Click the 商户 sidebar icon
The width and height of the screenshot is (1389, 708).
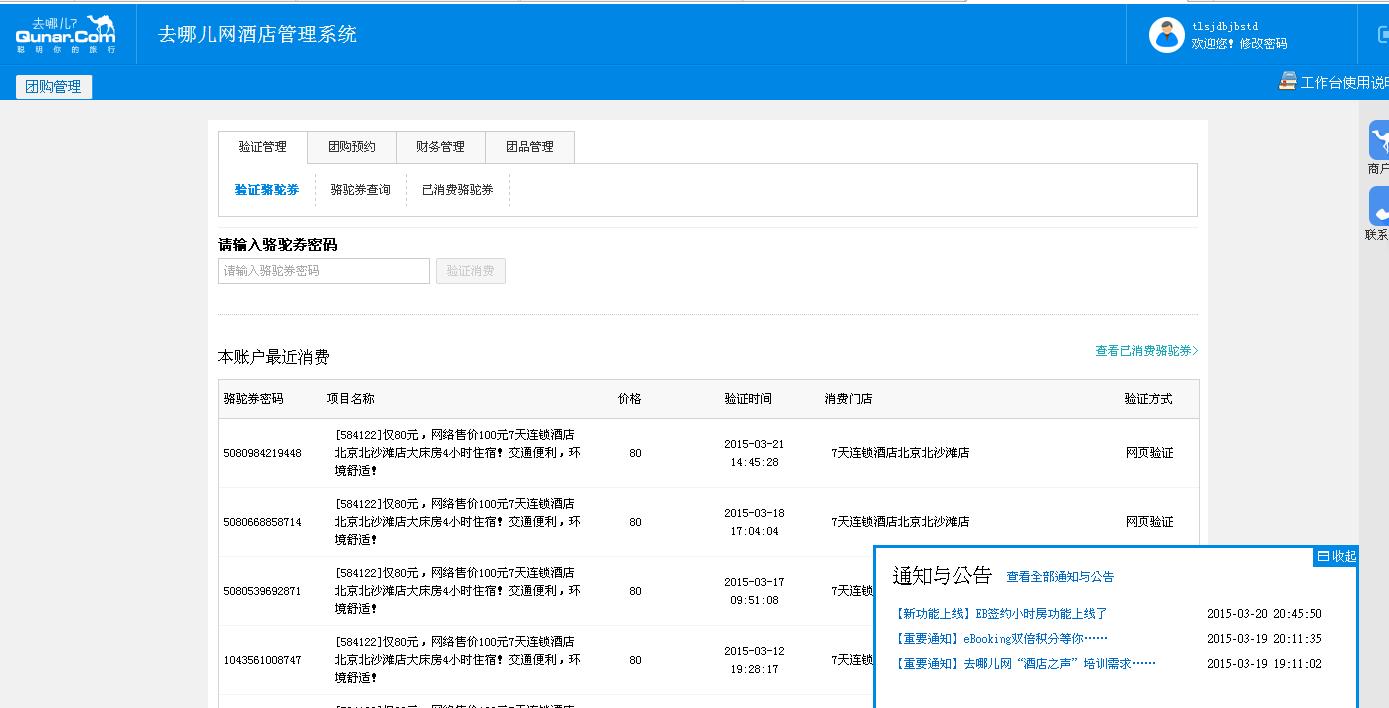(x=1379, y=140)
